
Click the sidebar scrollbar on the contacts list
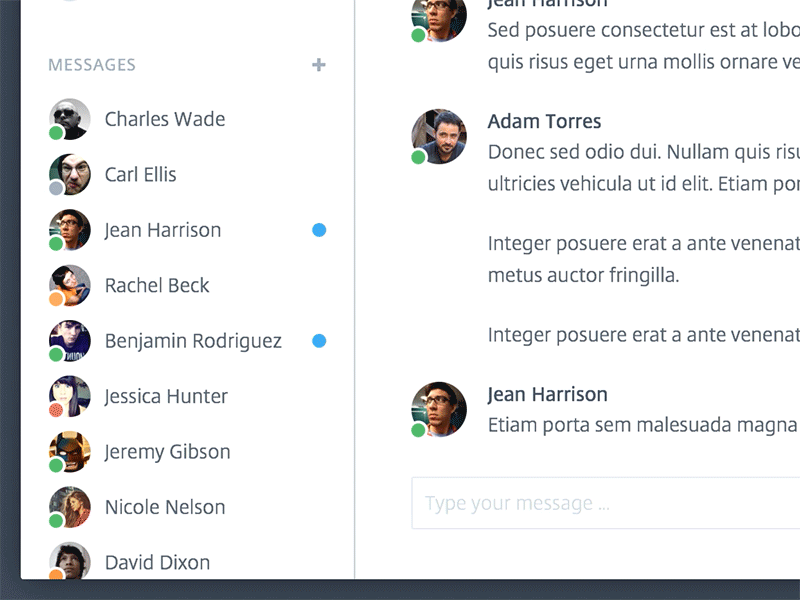pos(352,300)
